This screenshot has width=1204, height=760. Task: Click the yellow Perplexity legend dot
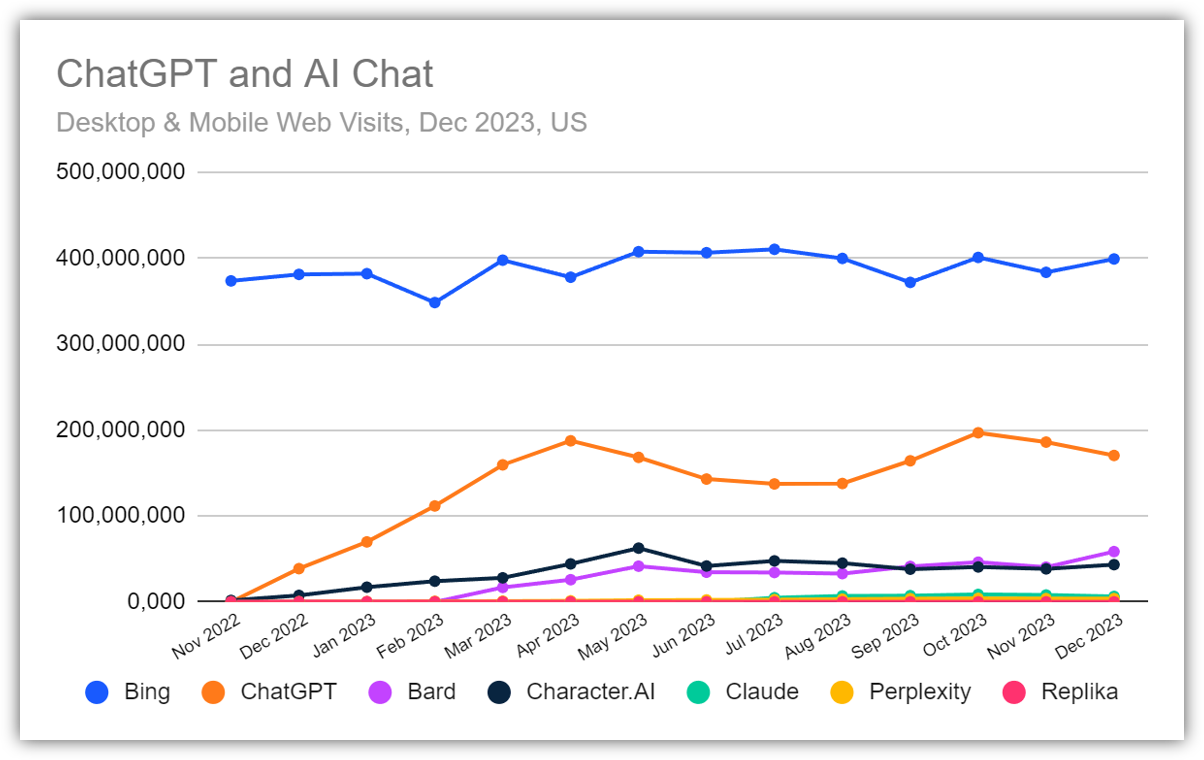click(844, 692)
